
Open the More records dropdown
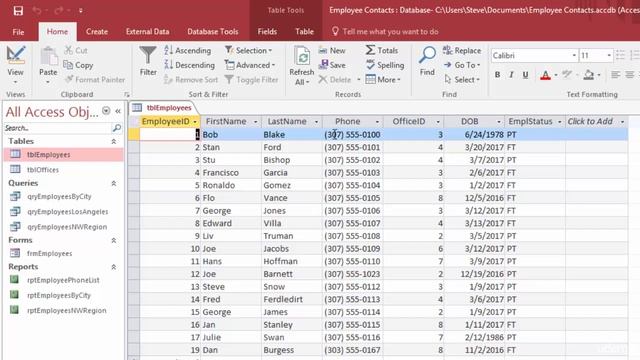tap(383, 80)
